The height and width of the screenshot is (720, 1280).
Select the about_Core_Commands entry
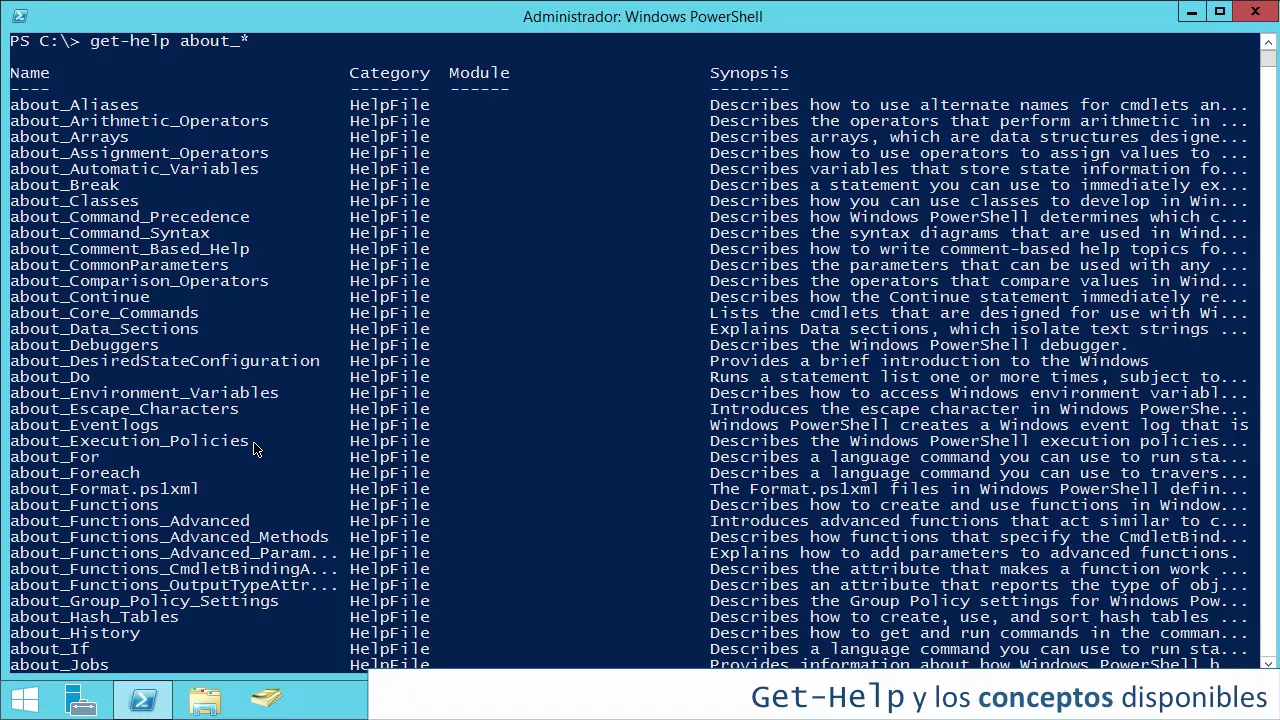point(104,313)
